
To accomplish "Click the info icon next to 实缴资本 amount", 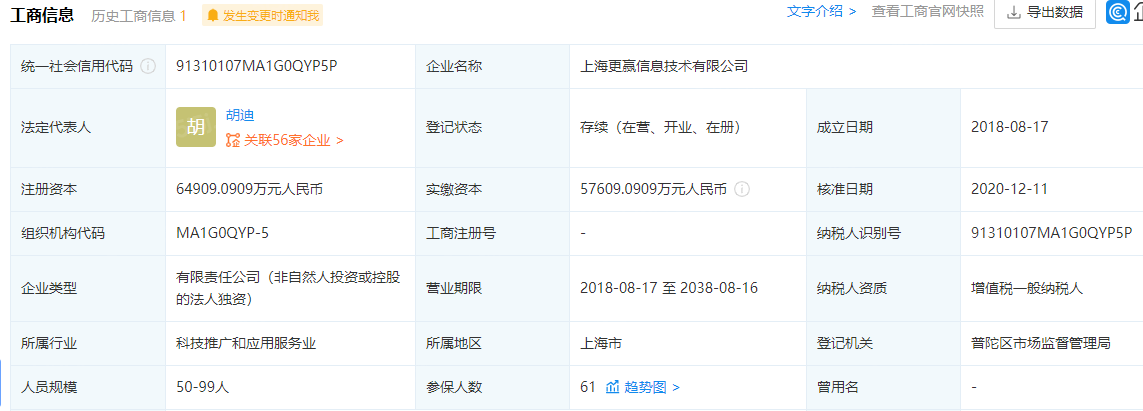I will click(742, 189).
